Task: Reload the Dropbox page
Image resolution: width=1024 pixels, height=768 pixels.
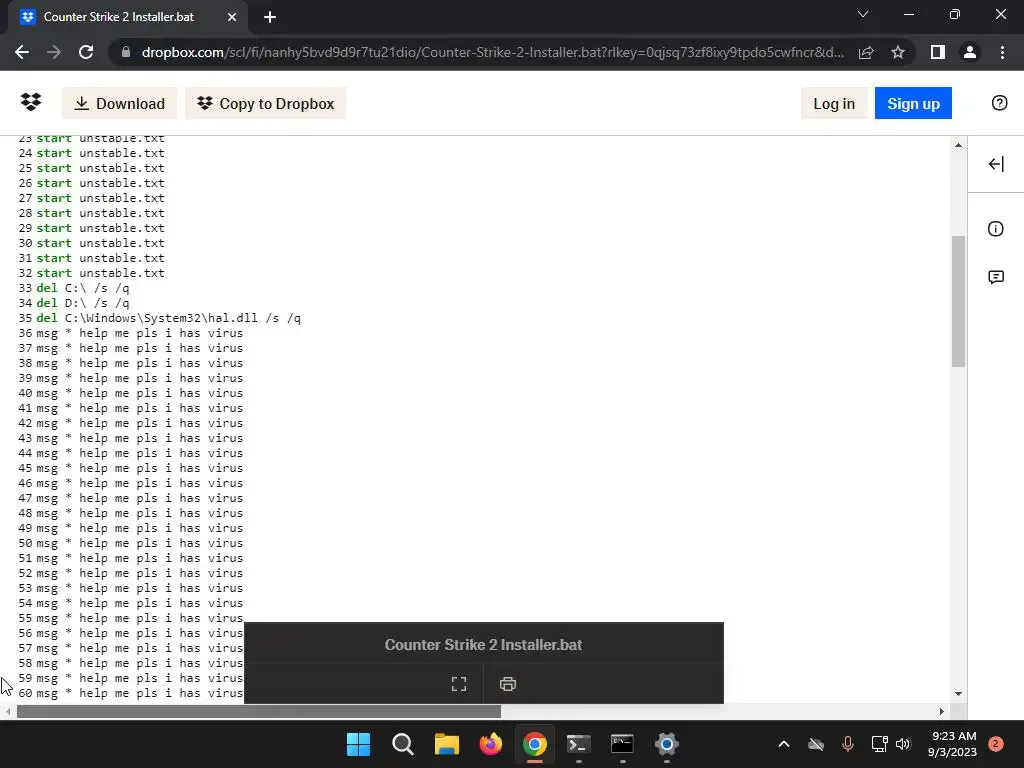Action: point(86,52)
